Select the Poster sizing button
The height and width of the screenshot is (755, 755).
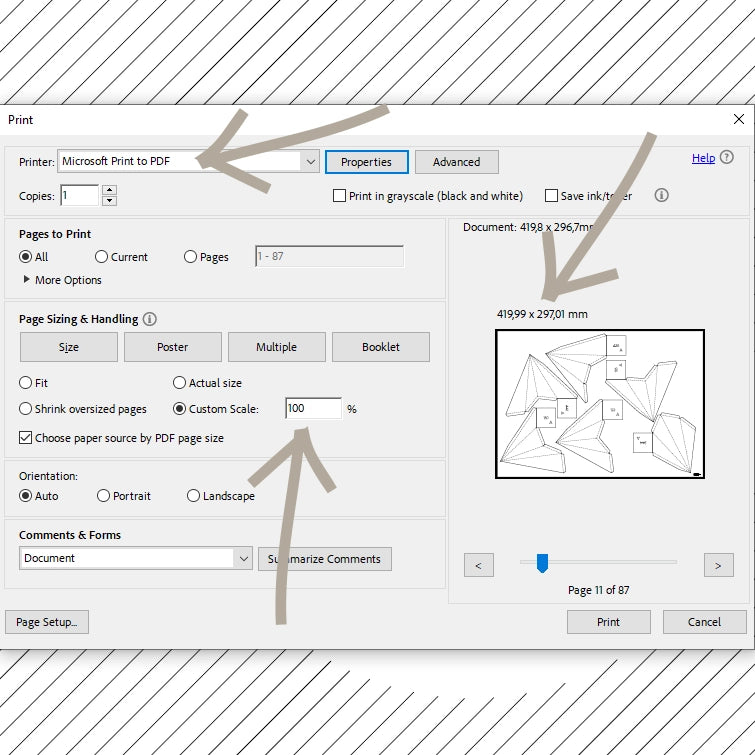(172, 347)
